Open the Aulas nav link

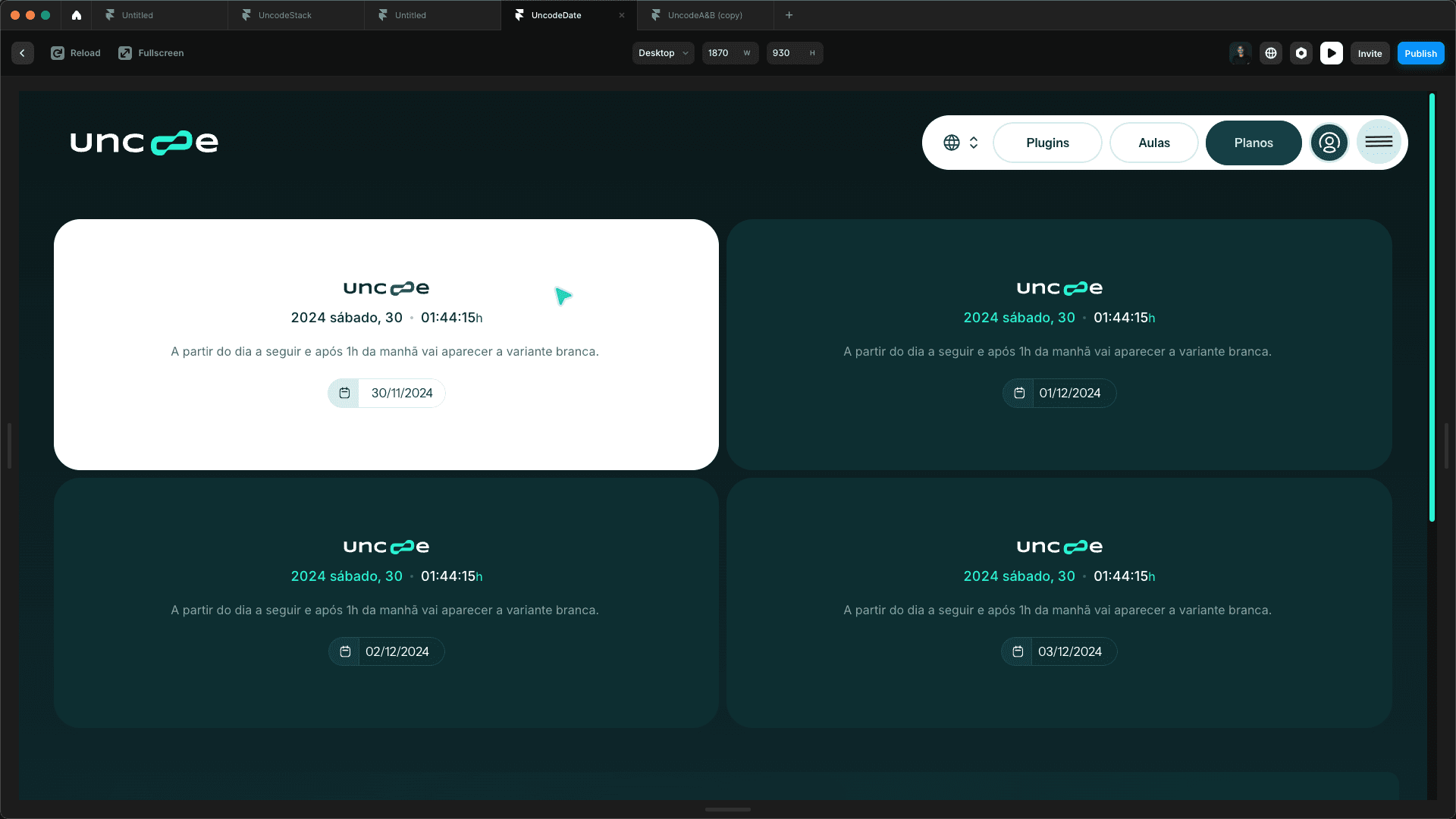tap(1153, 143)
